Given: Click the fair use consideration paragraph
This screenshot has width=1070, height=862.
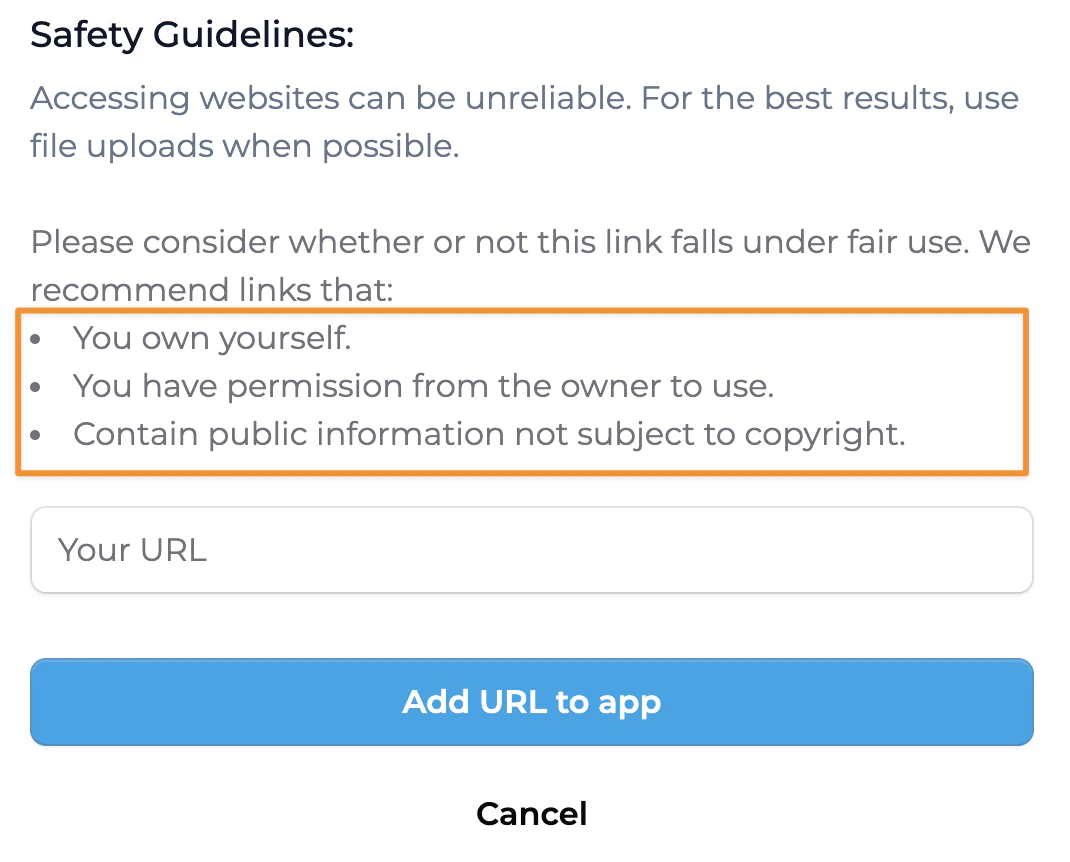Looking at the screenshot, I should pos(530,265).
